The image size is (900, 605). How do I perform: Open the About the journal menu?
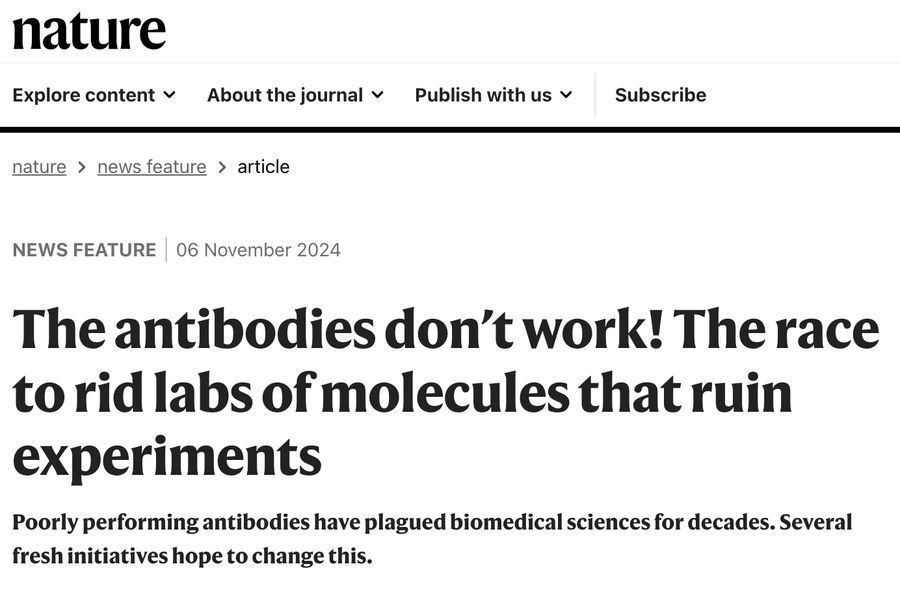pyautogui.click(x=285, y=95)
